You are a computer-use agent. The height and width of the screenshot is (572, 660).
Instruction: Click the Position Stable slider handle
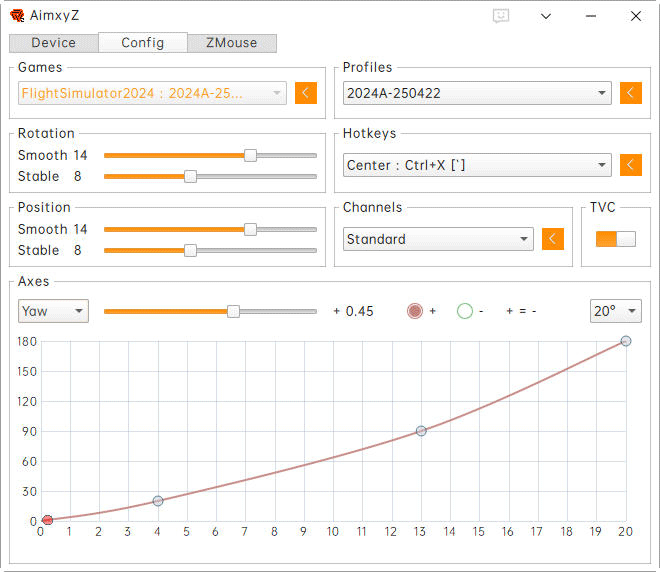coord(190,250)
